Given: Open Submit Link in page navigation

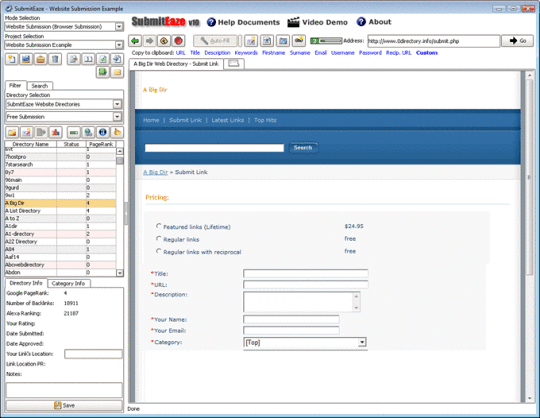Looking at the screenshot, I should point(185,120).
